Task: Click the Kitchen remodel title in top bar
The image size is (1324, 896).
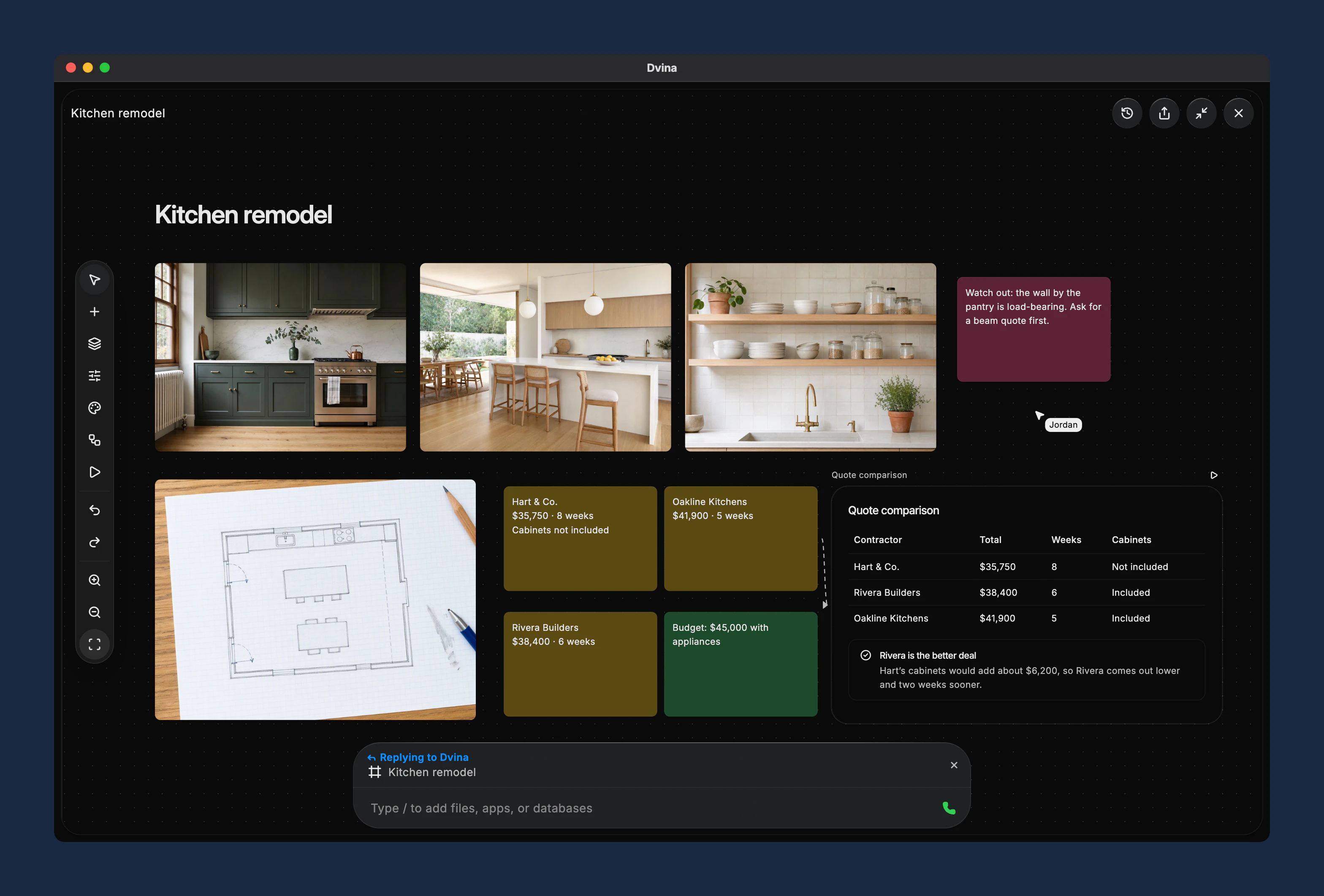Action: (118, 113)
